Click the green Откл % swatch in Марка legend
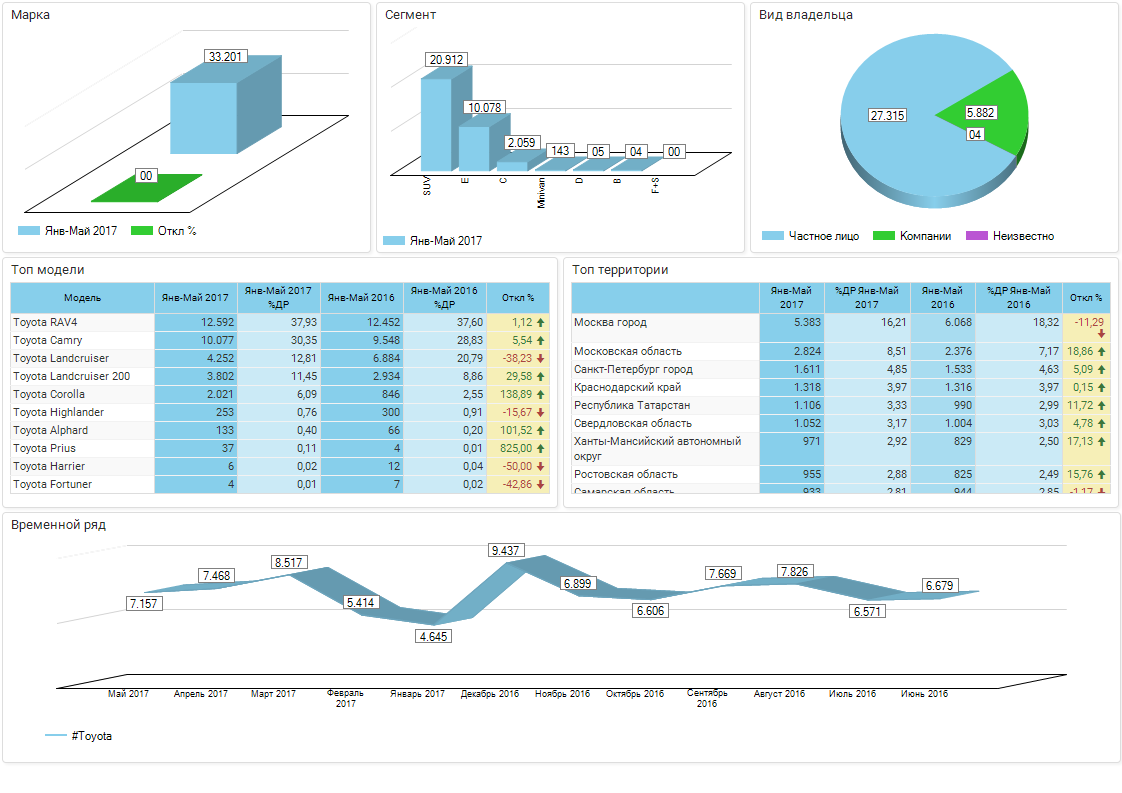1122x793 pixels. pyautogui.click(x=142, y=231)
